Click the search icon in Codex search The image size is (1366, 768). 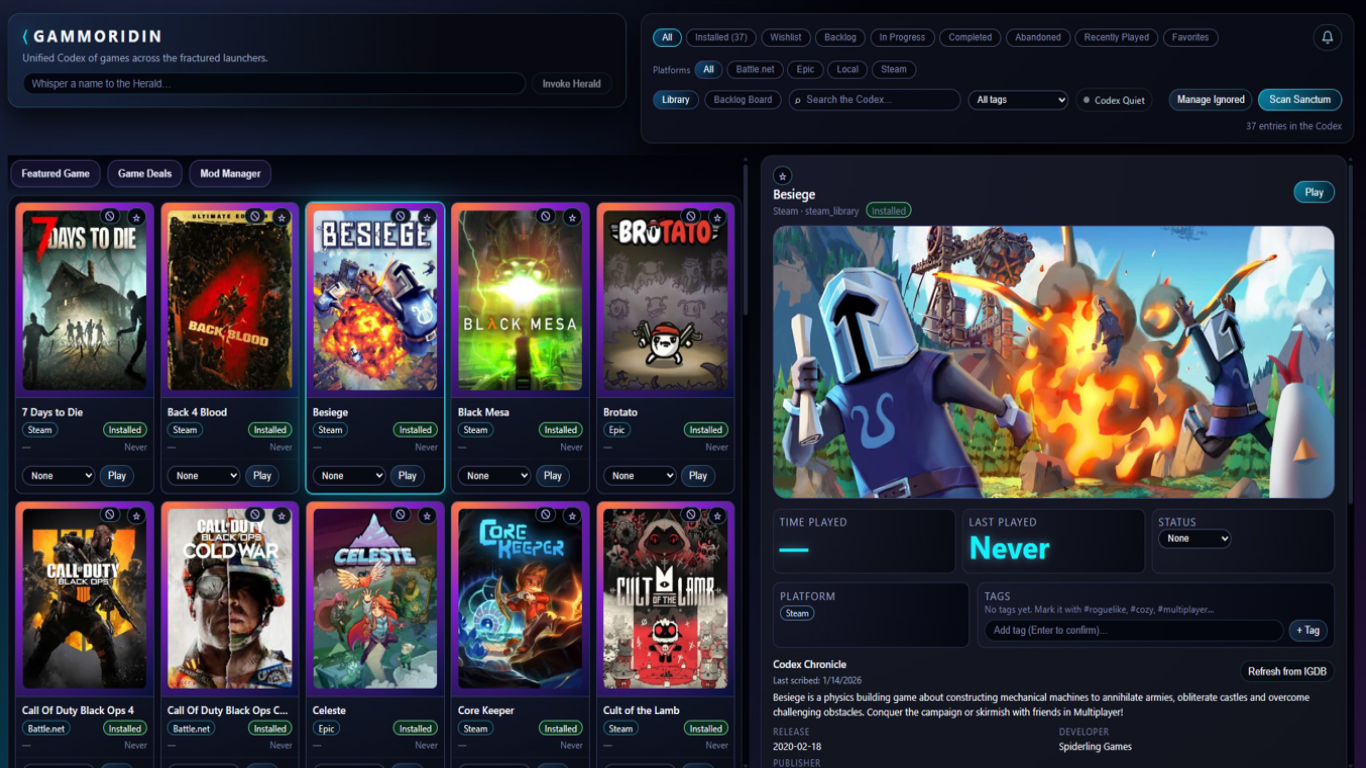[797, 100]
